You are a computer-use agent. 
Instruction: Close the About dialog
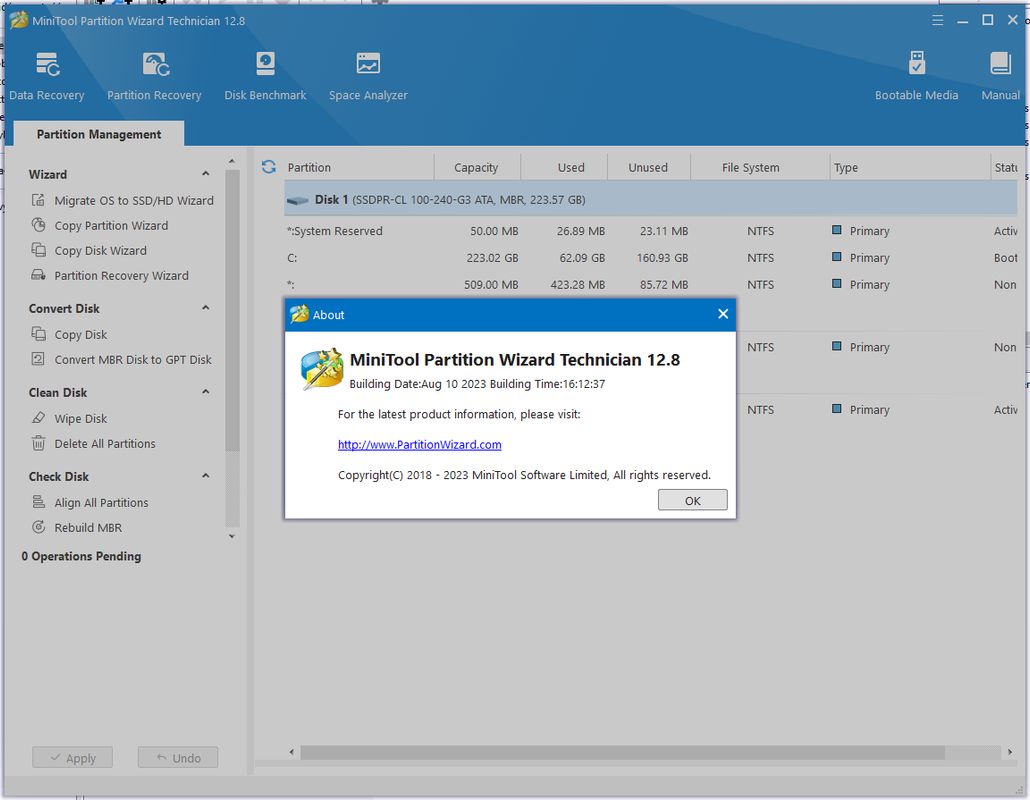coord(723,314)
